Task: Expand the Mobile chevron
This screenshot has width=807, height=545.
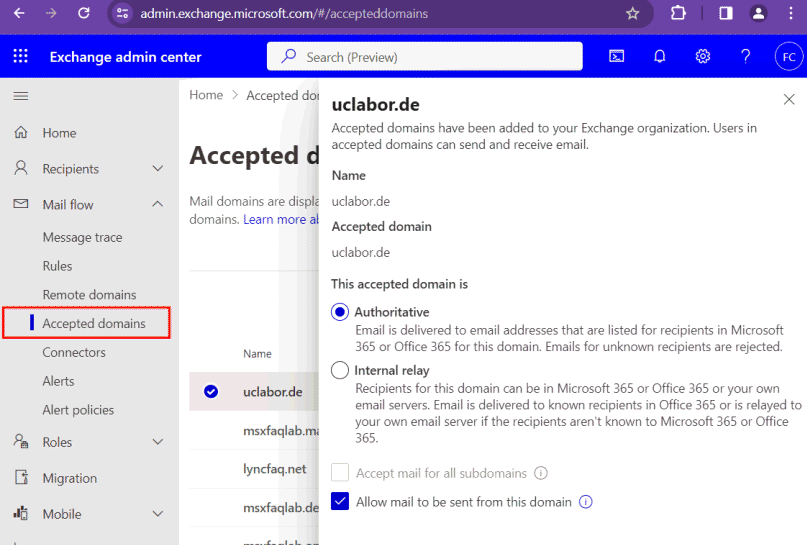Action: tap(158, 514)
